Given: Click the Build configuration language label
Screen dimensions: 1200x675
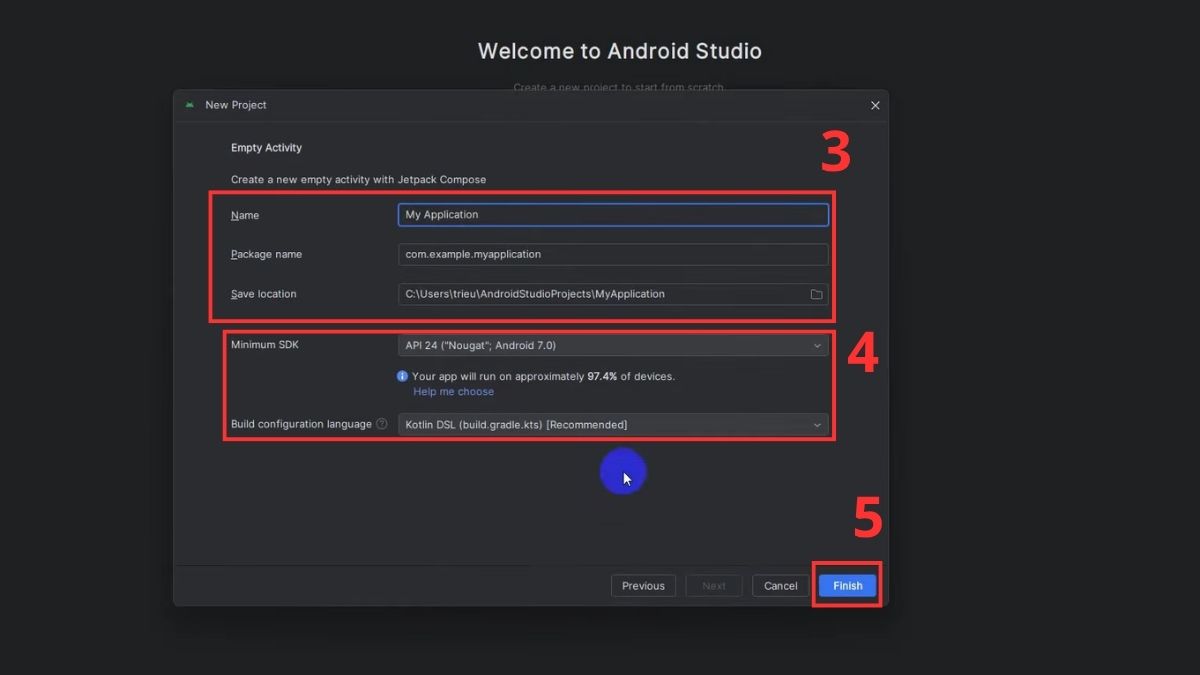Looking at the screenshot, I should pos(301,424).
